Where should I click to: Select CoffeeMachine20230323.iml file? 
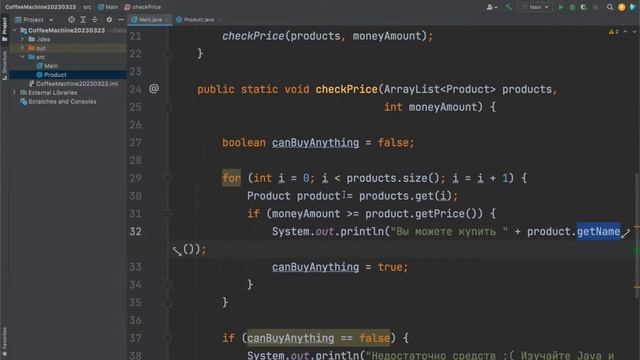(73, 84)
